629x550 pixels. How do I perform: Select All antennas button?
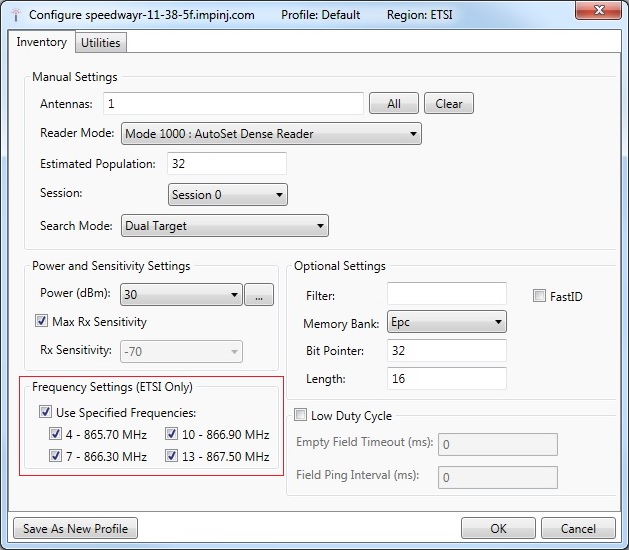point(394,104)
